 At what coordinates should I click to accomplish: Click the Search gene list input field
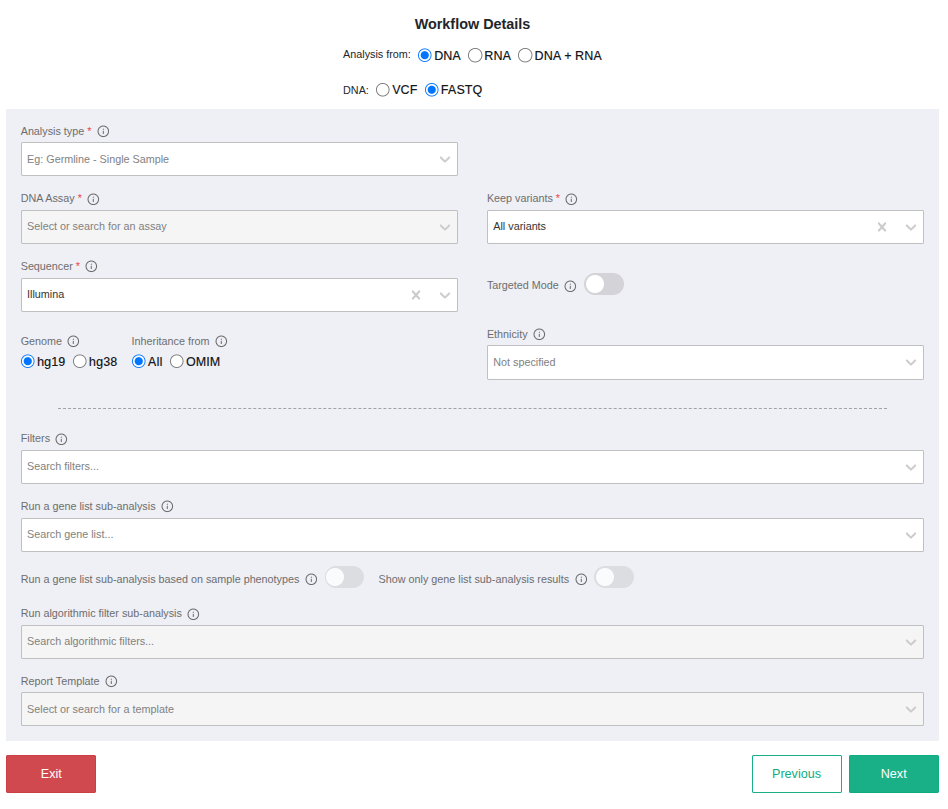[x=460, y=535]
